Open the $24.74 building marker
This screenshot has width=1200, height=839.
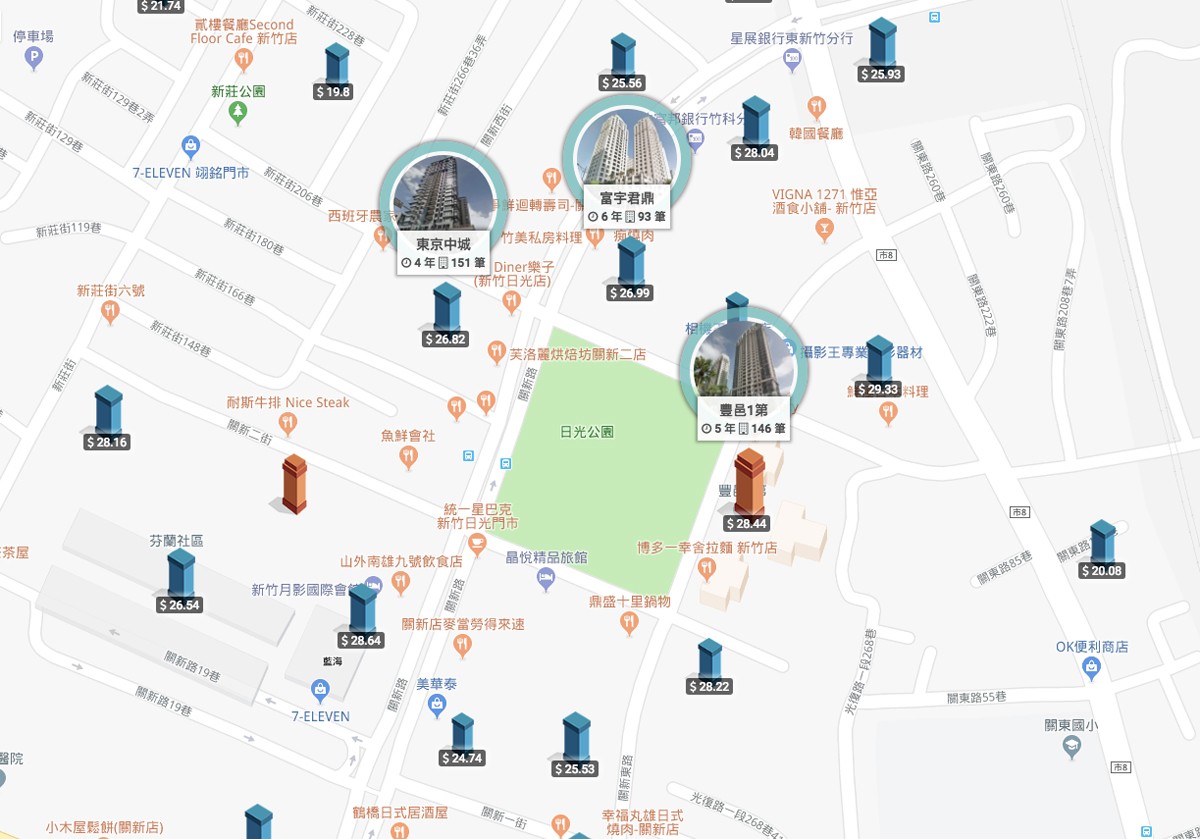(462, 740)
